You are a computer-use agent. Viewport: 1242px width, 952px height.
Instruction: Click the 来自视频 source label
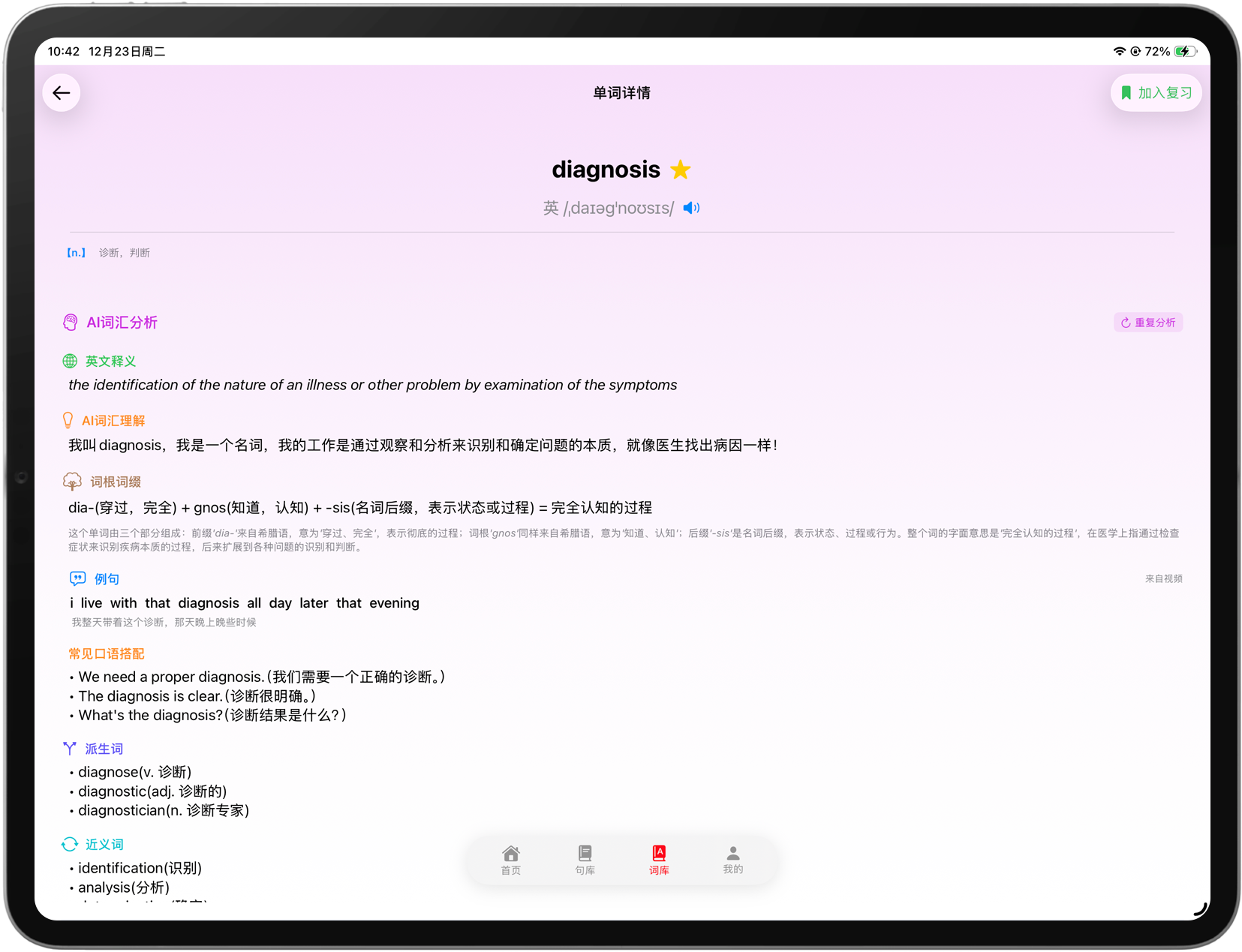coord(1164,578)
